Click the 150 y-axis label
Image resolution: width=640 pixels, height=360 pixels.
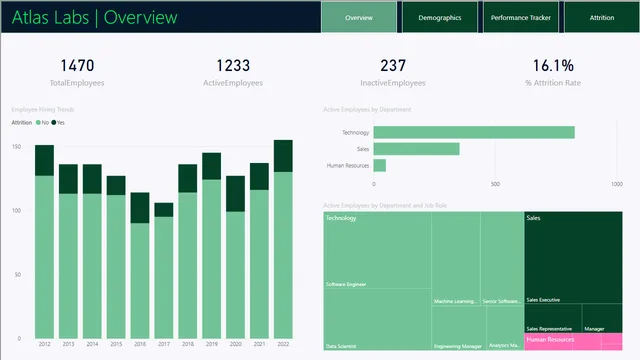click(16, 147)
